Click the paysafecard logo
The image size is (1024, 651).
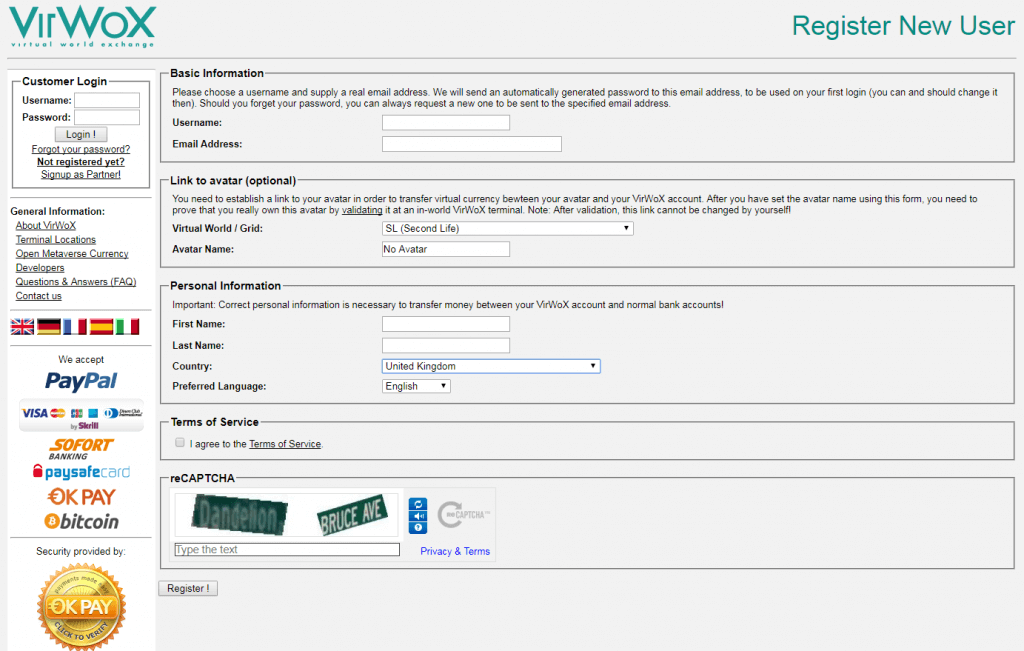coord(81,471)
